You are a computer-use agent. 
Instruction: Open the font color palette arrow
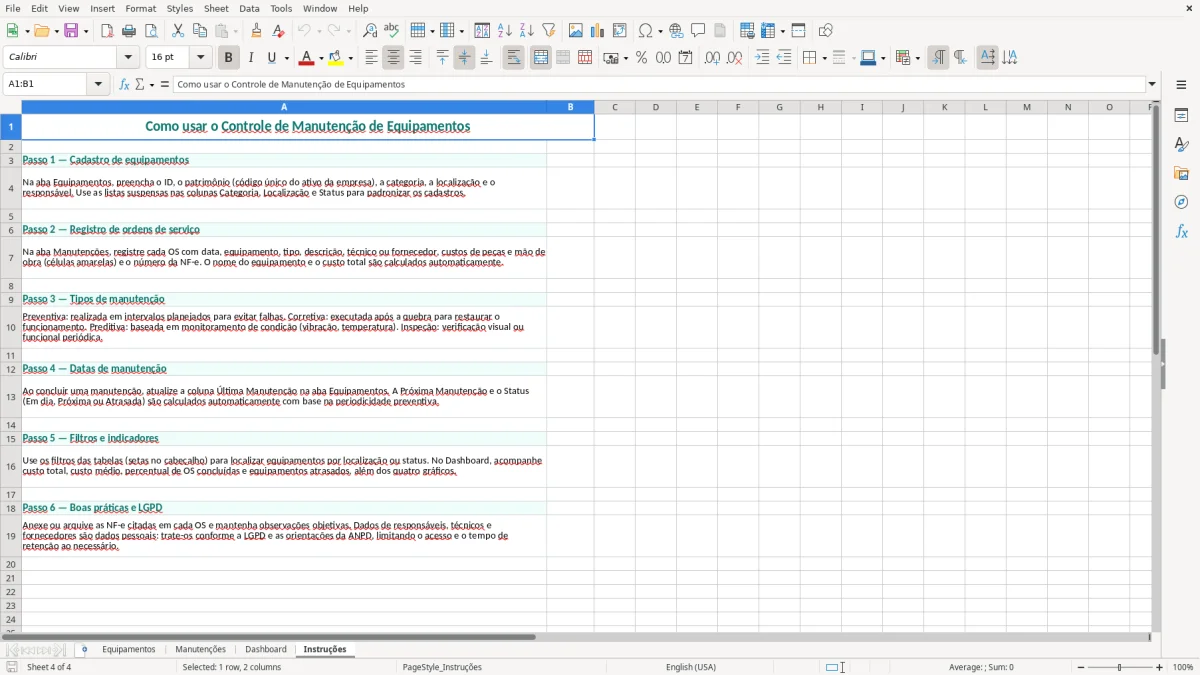pyautogui.click(x=321, y=58)
